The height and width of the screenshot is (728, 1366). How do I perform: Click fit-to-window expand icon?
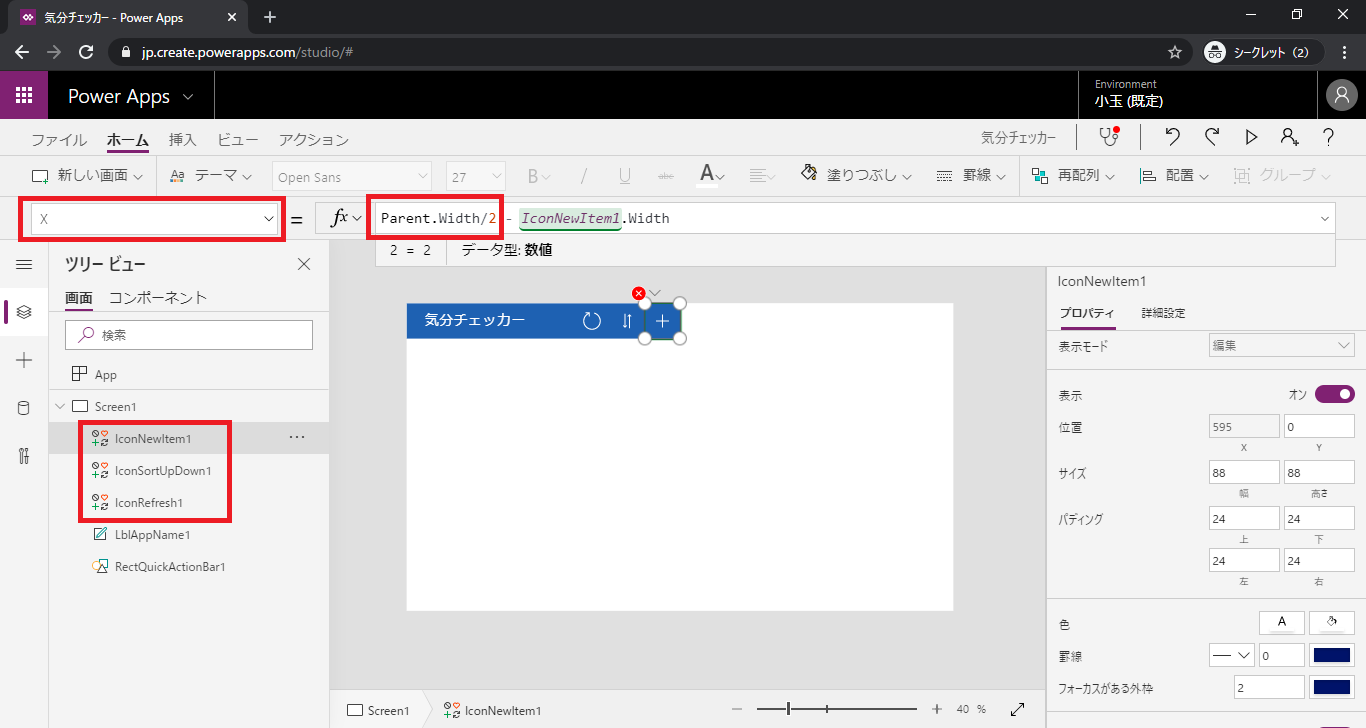coord(1017,709)
